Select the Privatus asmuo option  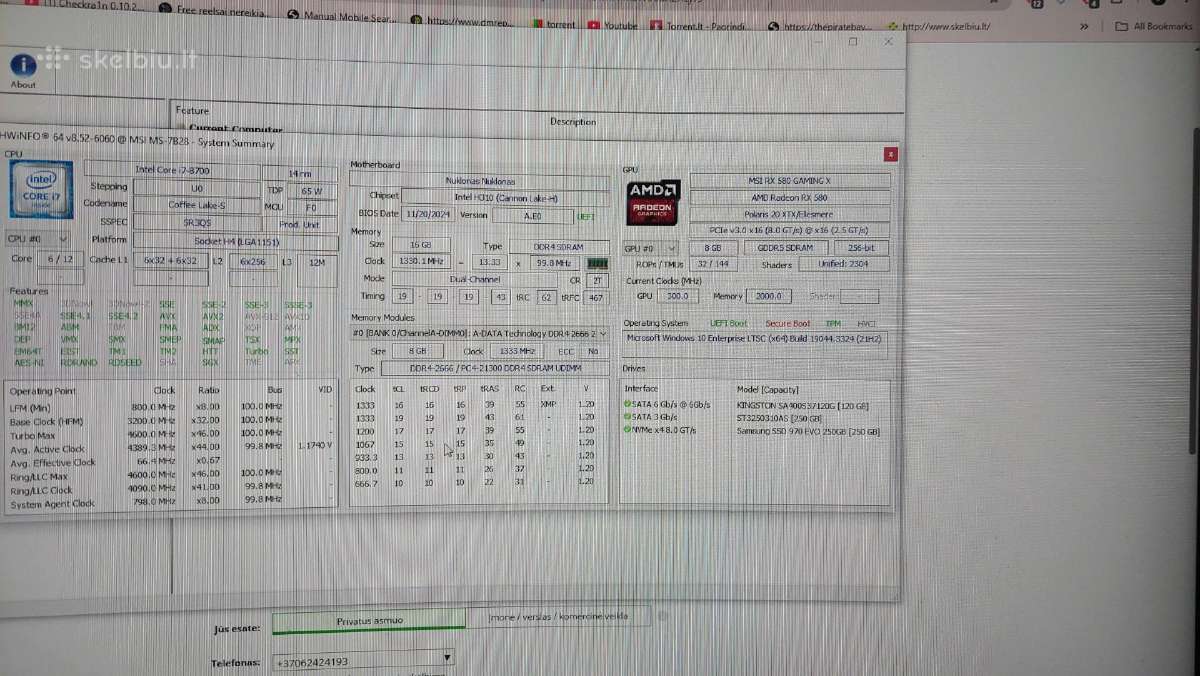tap(369, 621)
